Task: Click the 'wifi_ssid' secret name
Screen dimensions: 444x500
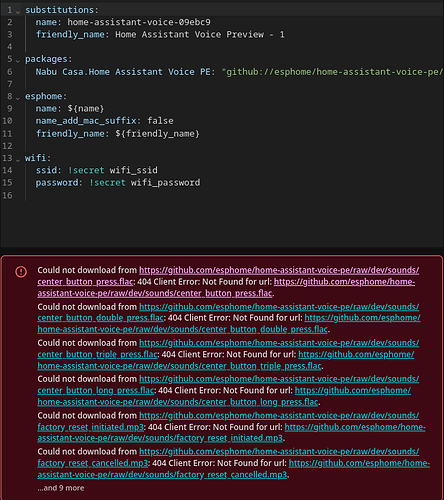Action: pyautogui.click(x=134, y=170)
